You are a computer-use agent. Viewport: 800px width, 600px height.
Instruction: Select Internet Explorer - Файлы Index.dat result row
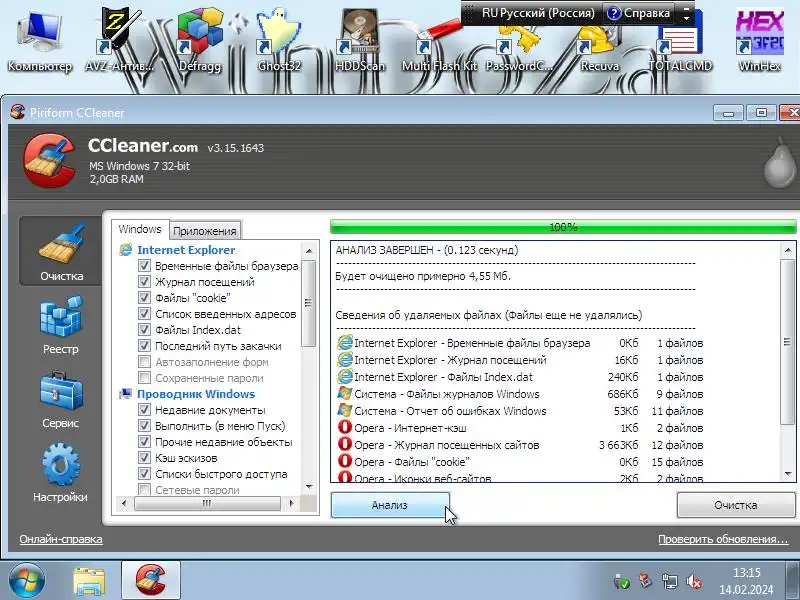pyautogui.click(x=520, y=377)
